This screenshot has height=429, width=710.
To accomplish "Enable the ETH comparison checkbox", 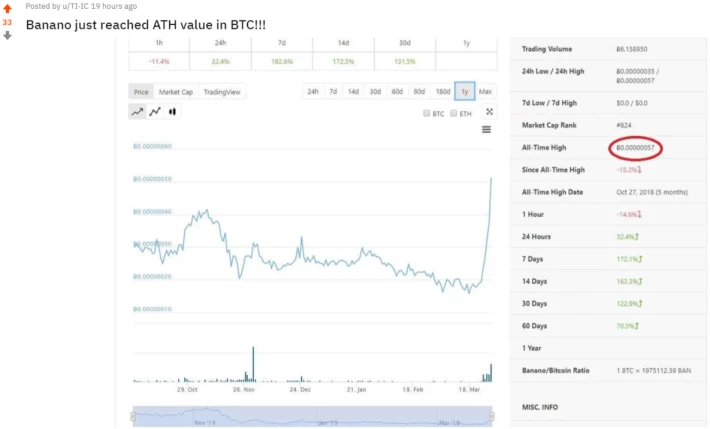I will tap(454, 113).
